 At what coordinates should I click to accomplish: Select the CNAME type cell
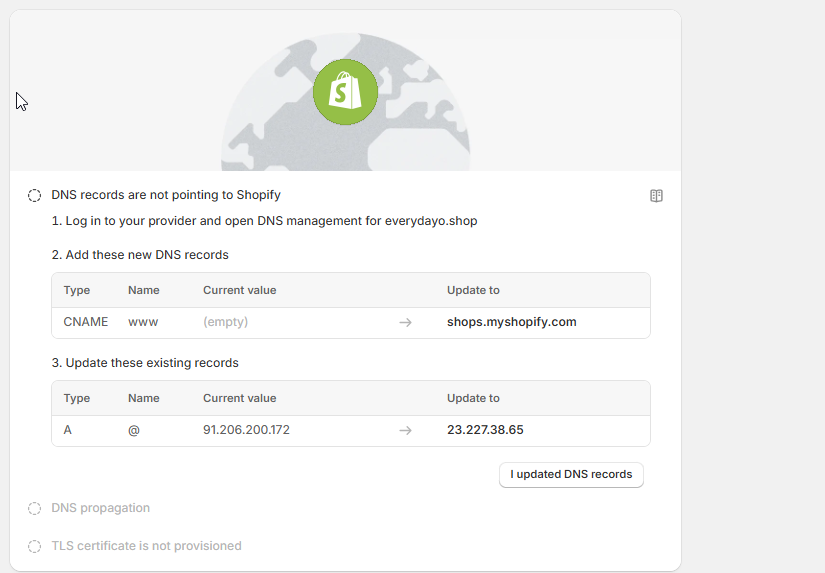point(86,322)
